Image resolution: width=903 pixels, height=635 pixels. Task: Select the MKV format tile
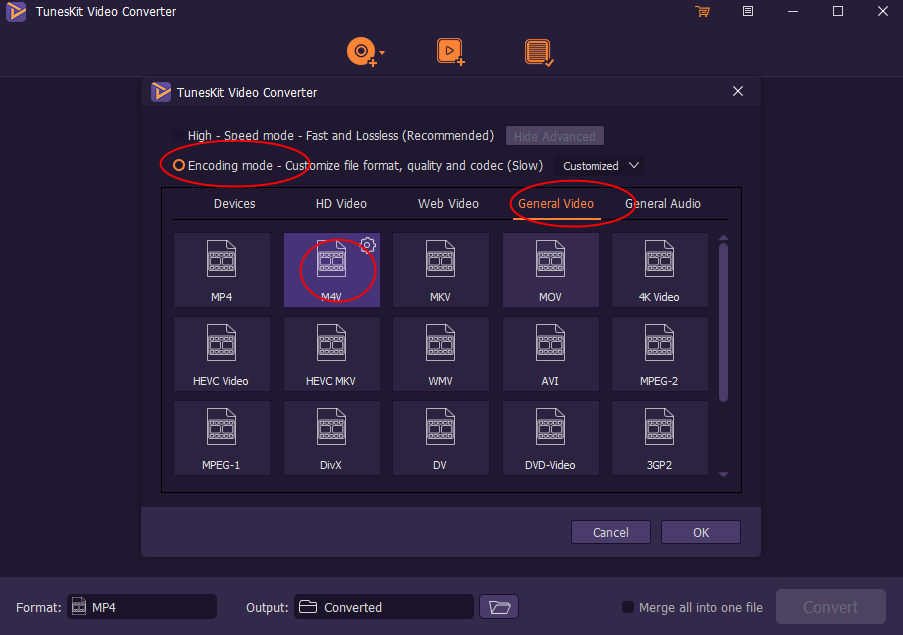441,270
